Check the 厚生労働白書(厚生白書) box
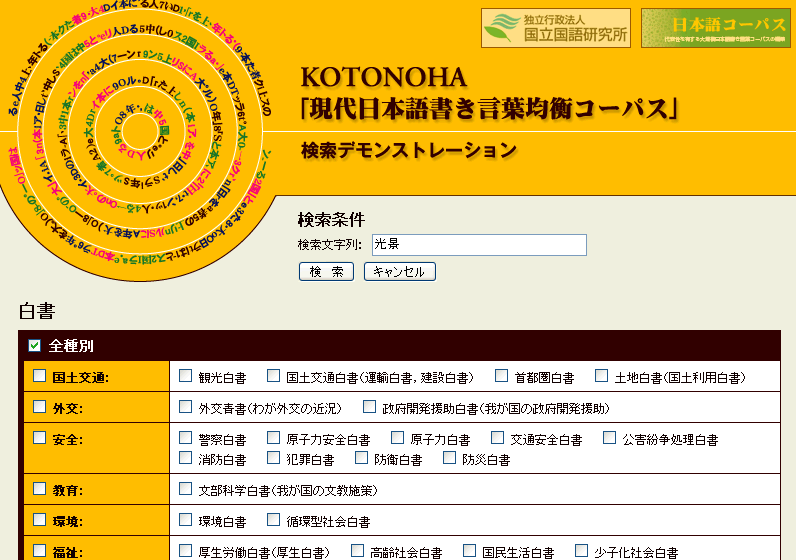The width and height of the screenshot is (796, 560). pos(186,550)
